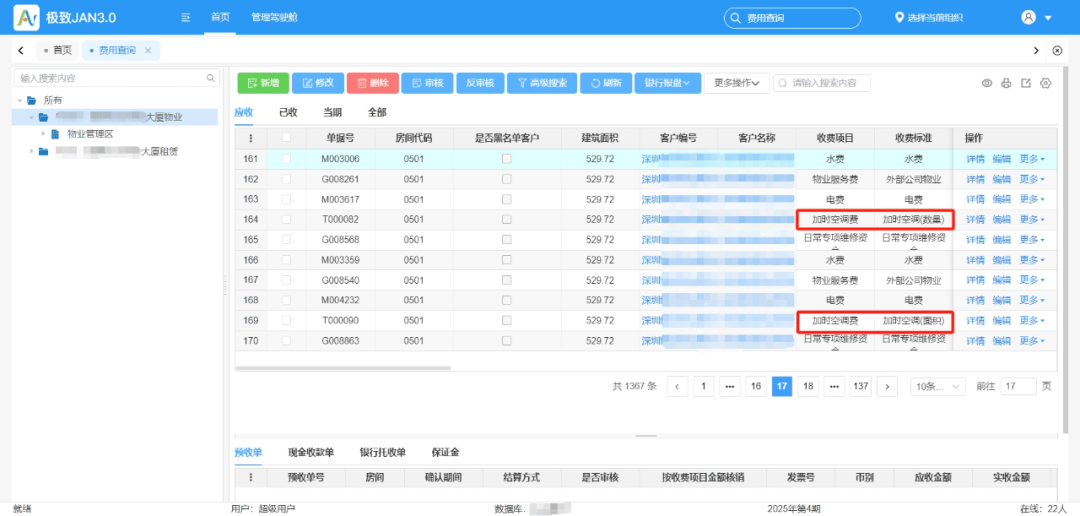Check row 163 selection checkbox
This screenshot has height=516, width=1080.
(x=287, y=199)
